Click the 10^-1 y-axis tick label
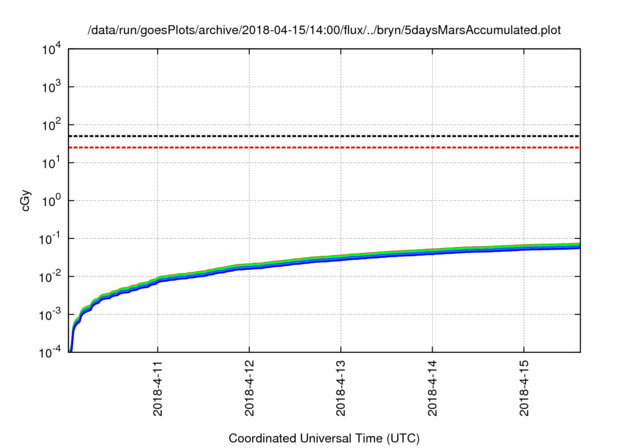This screenshot has width=640, height=448. tap(49, 239)
